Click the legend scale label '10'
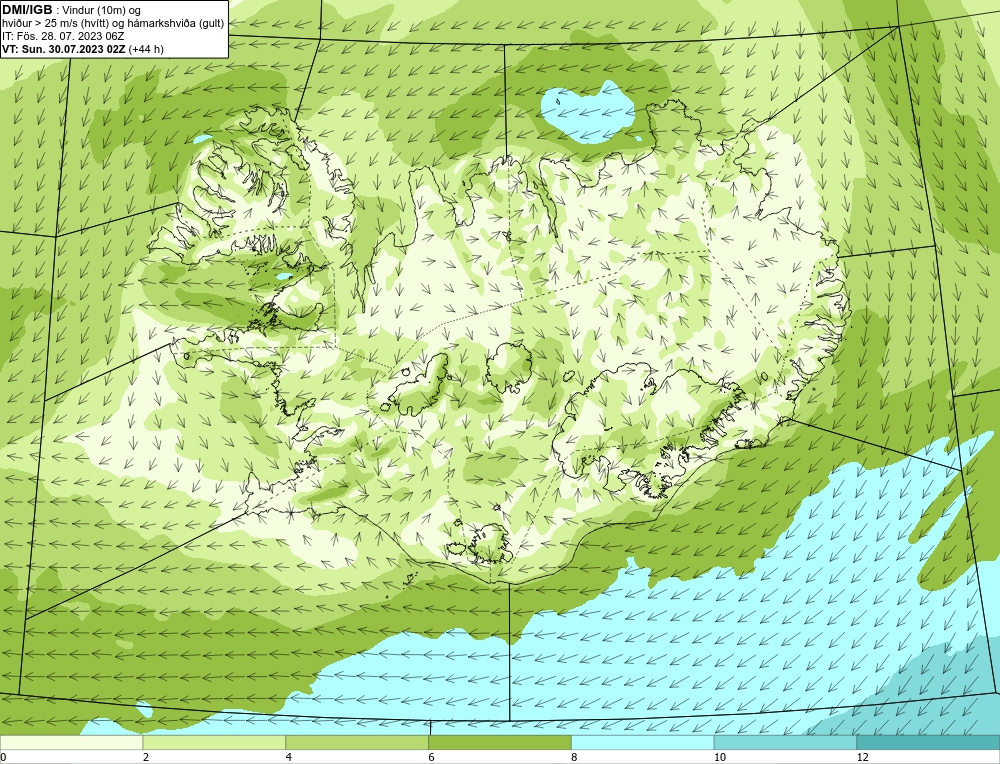This screenshot has width=1000, height=764. (719, 757)
